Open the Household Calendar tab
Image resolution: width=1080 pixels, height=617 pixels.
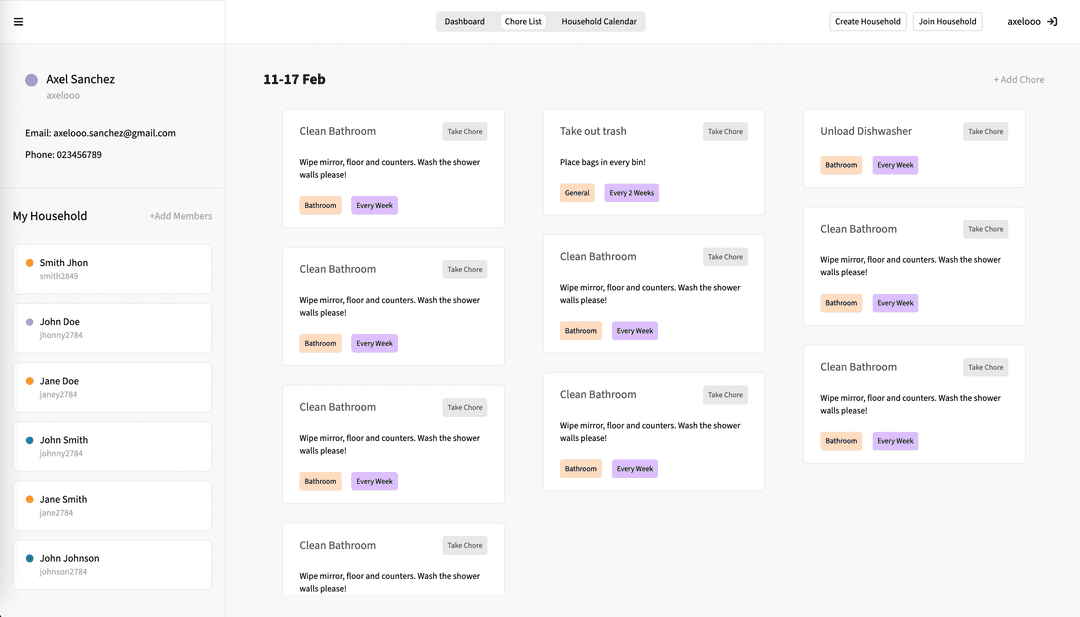click(x=599, y=21)
